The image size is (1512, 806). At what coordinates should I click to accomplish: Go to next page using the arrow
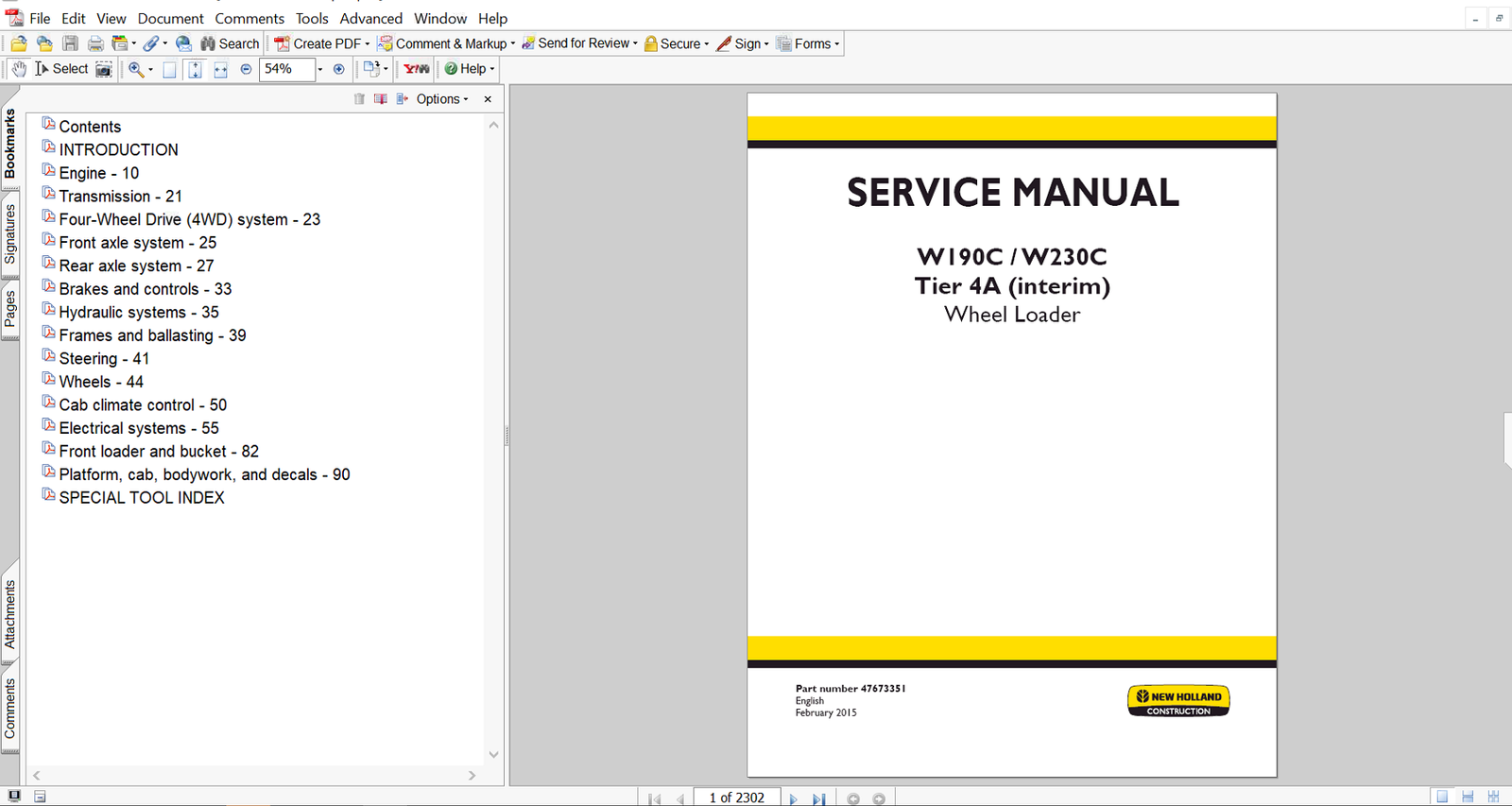[x=793, y=798]
